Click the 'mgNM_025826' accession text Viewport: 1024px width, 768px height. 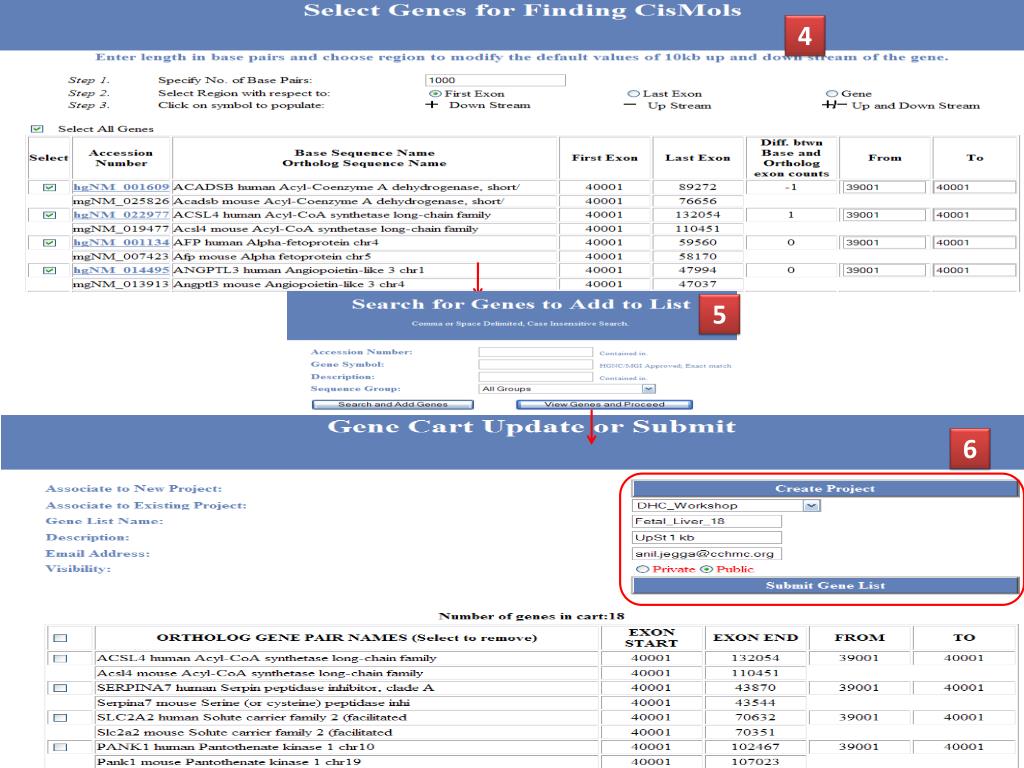pos(121,201)
